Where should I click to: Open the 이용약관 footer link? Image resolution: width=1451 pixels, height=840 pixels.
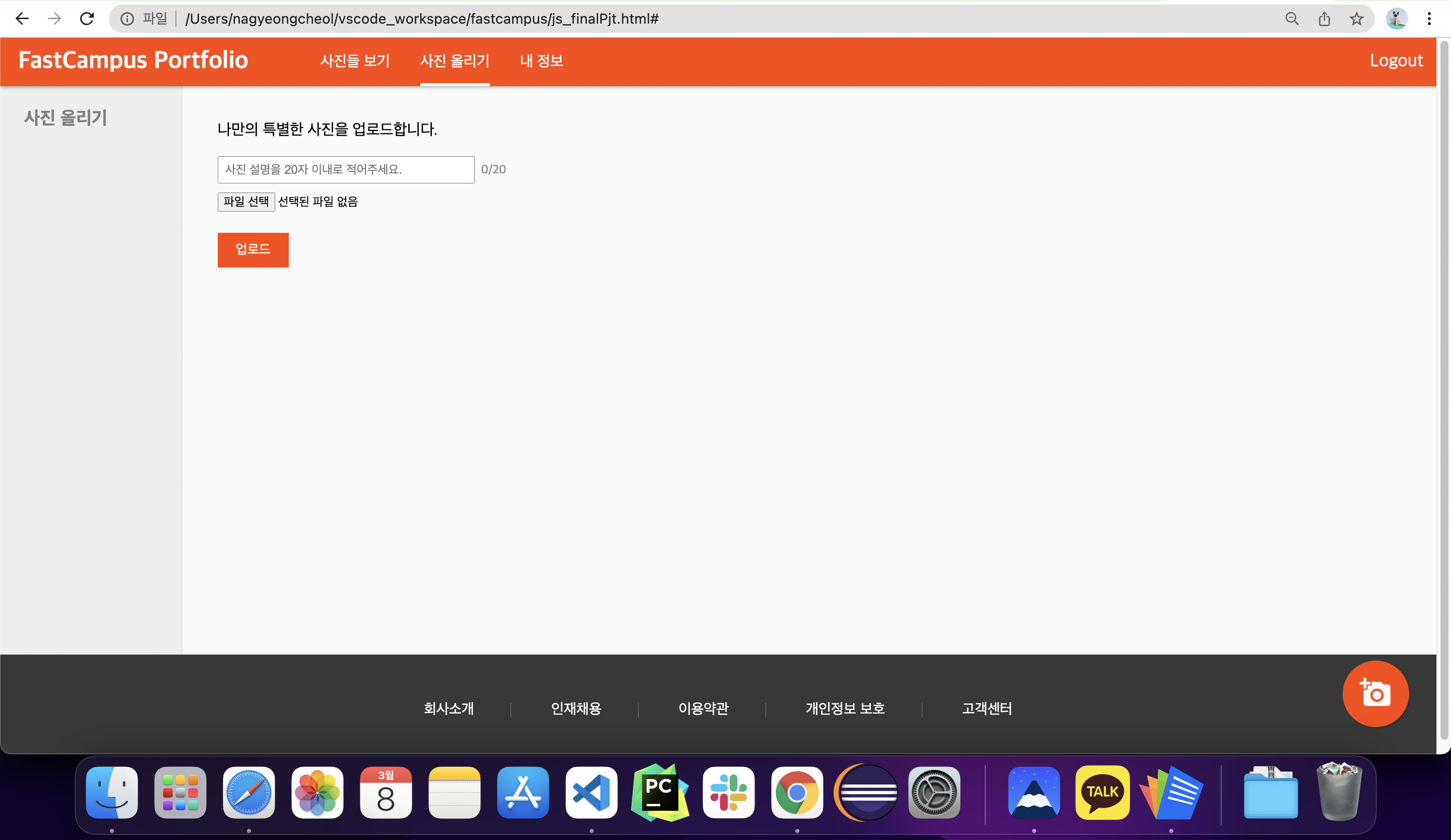[703, 708]
